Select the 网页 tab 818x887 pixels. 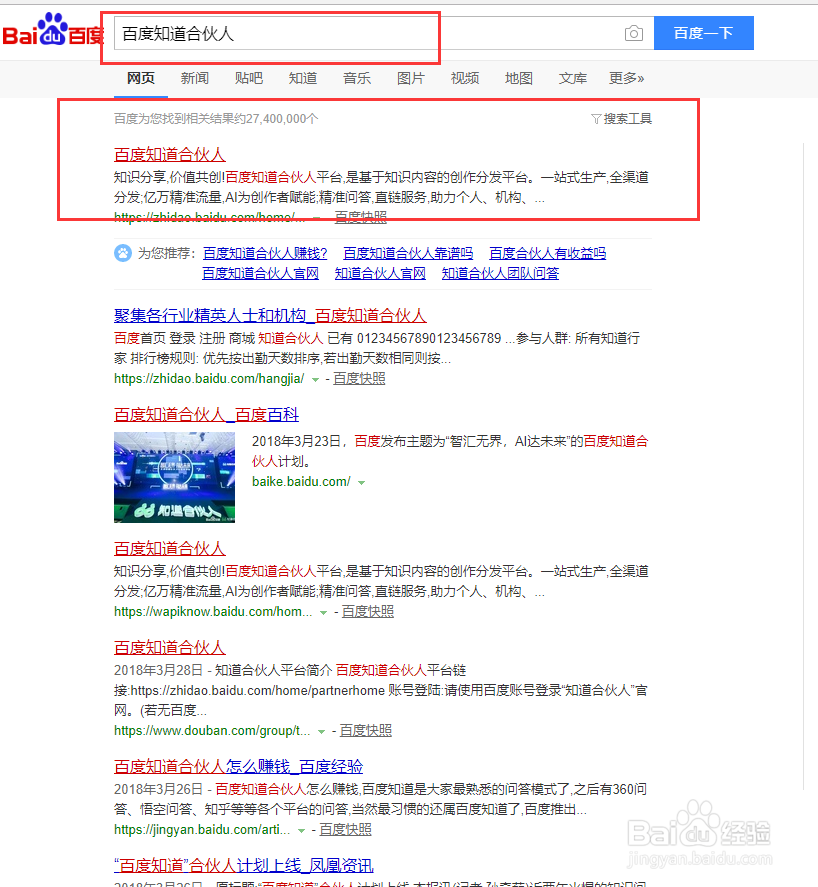click(141, 78)
